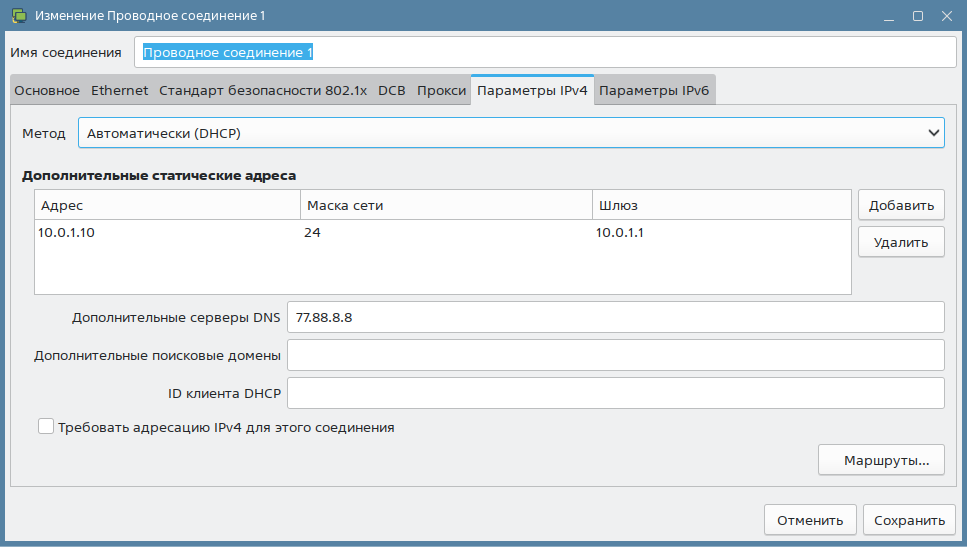
Task: Focus the Дополнительные поисковые домены field
Action: [x=614, y=355]
